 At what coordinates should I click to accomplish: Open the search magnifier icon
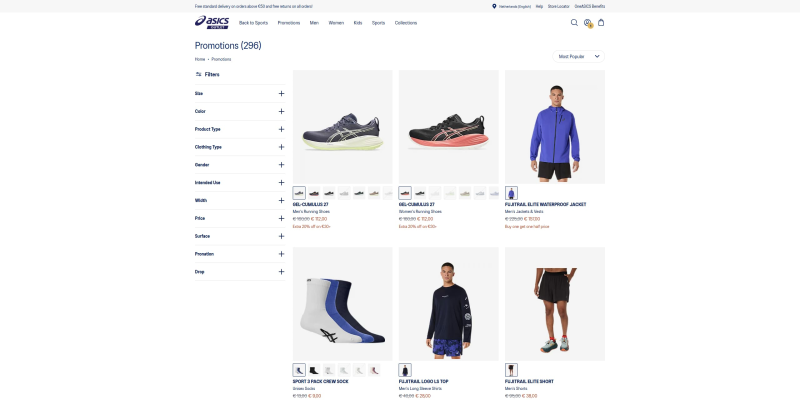coord(574,22)
